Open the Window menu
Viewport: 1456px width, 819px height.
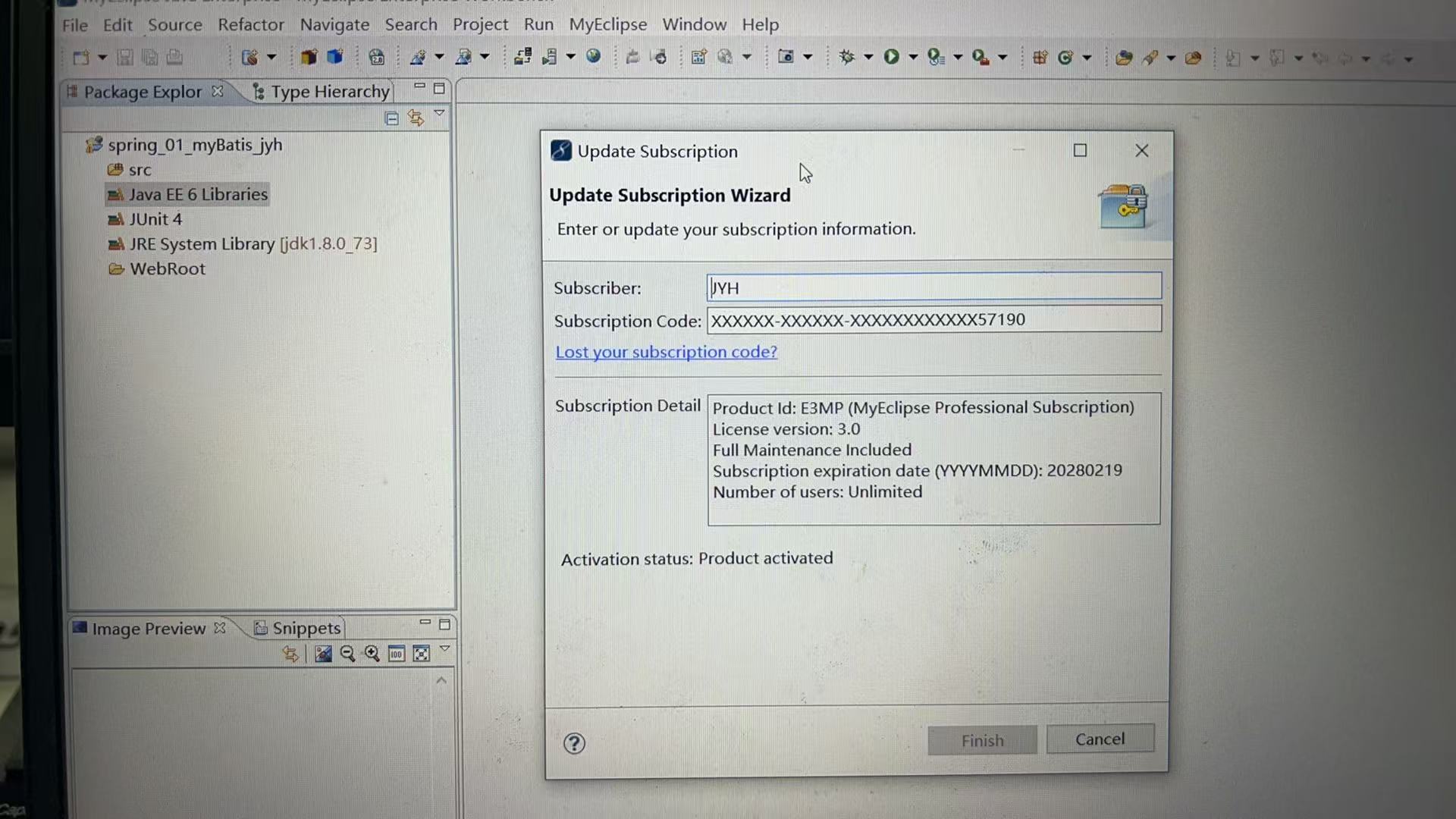click(695, 25)
